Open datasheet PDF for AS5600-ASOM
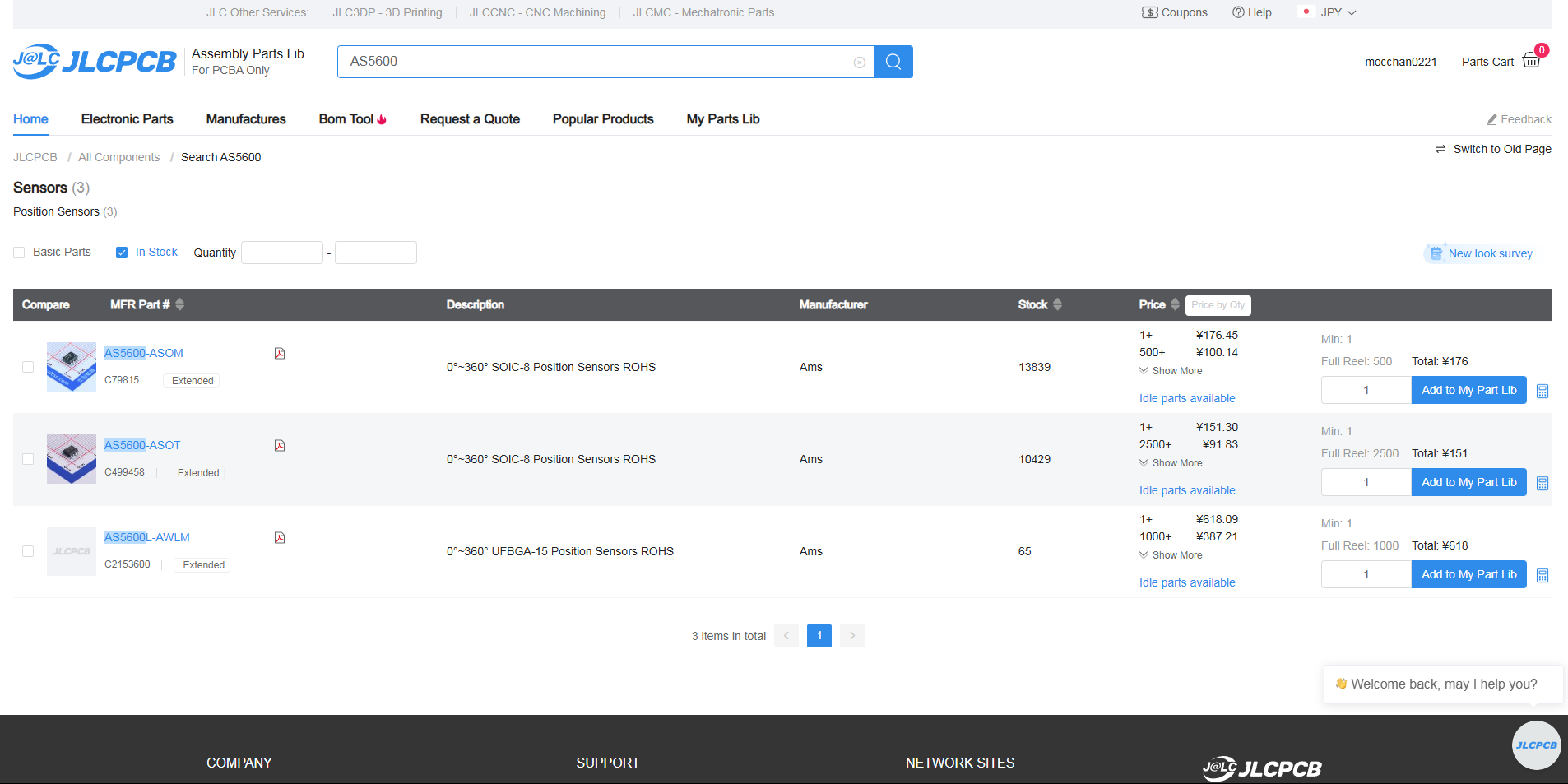This screenshot has height=784, width=1568. pos(280,354)
